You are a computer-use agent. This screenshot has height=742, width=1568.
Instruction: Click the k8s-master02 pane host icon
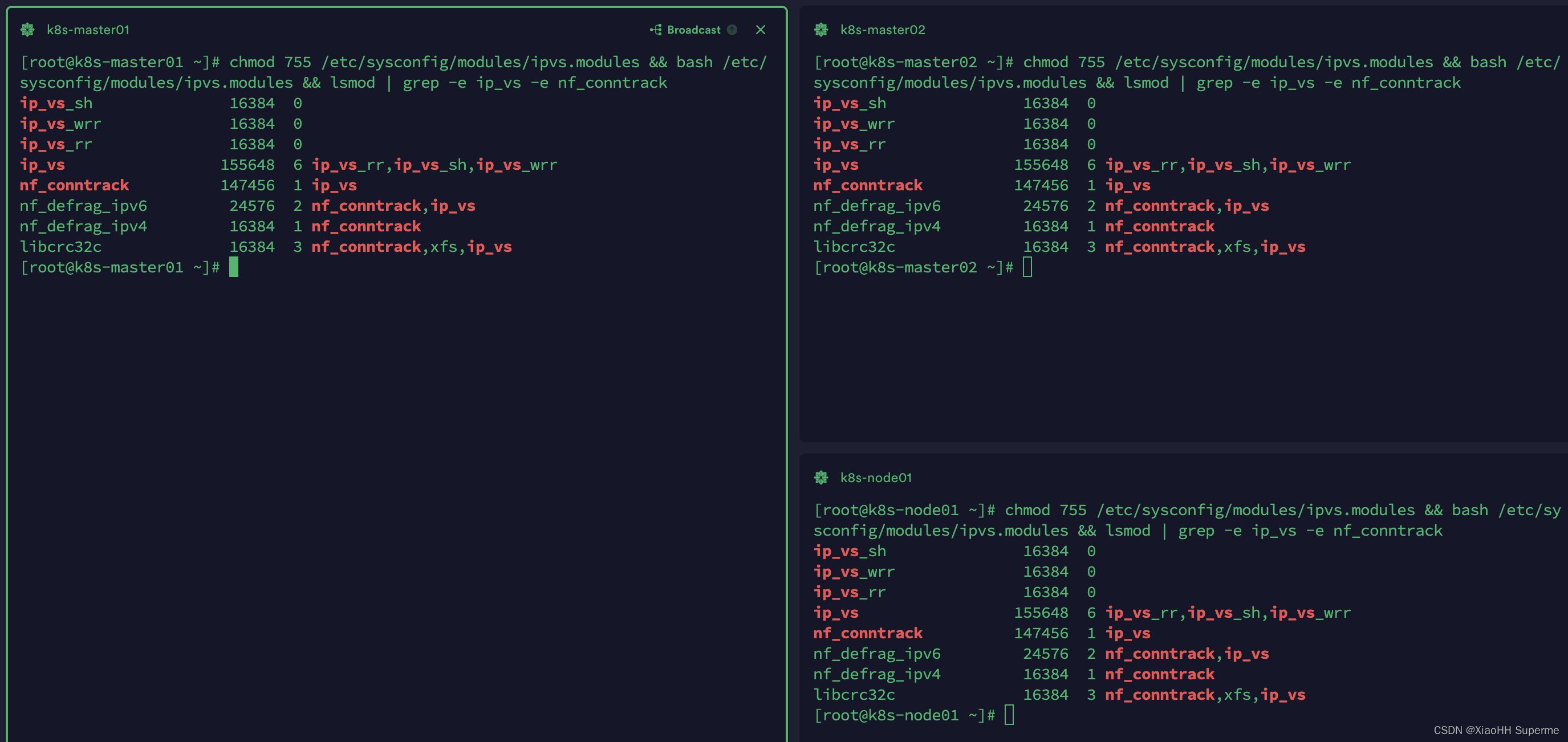821,30
